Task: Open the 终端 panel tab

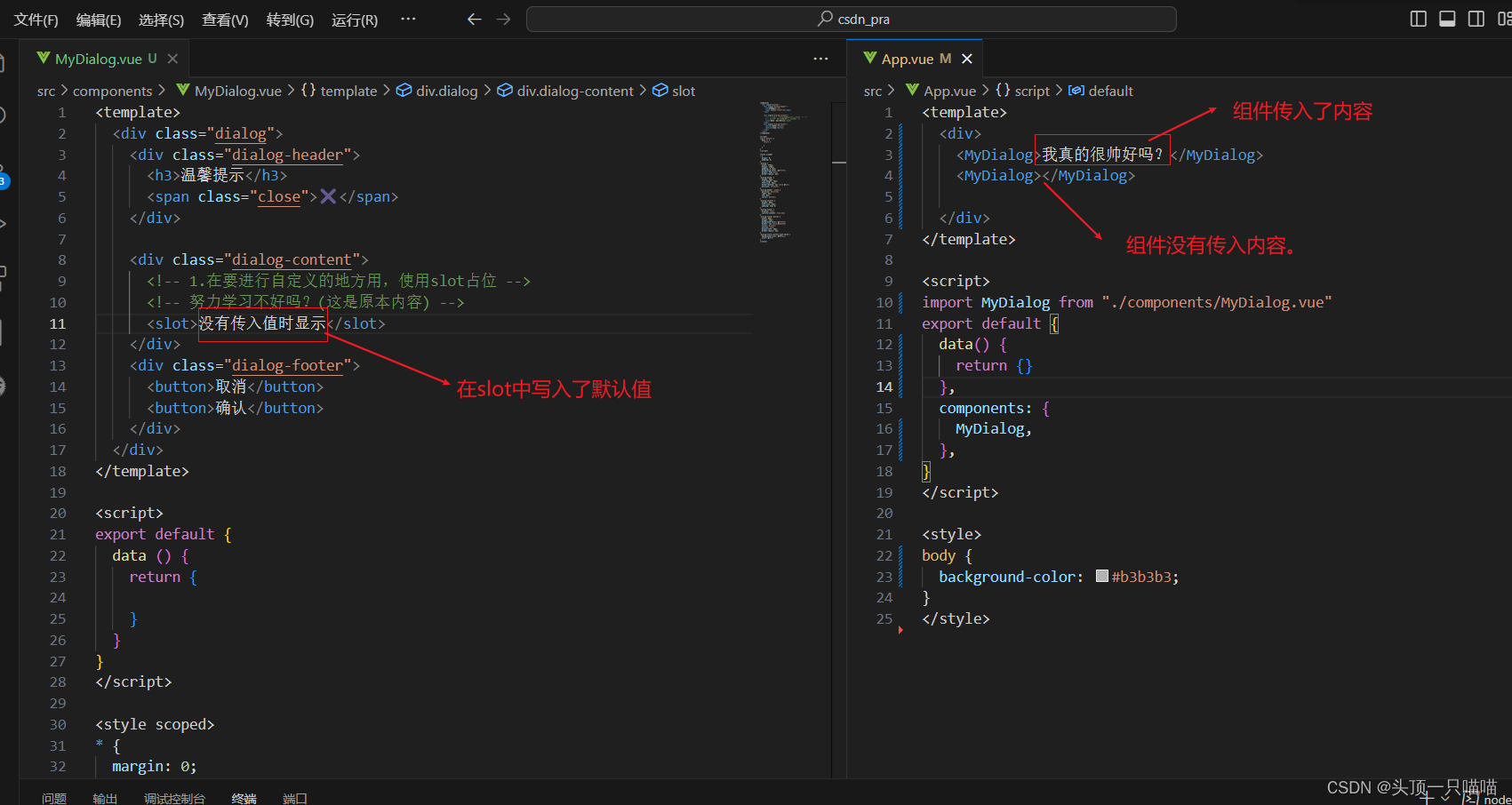Action: (244, 798)
